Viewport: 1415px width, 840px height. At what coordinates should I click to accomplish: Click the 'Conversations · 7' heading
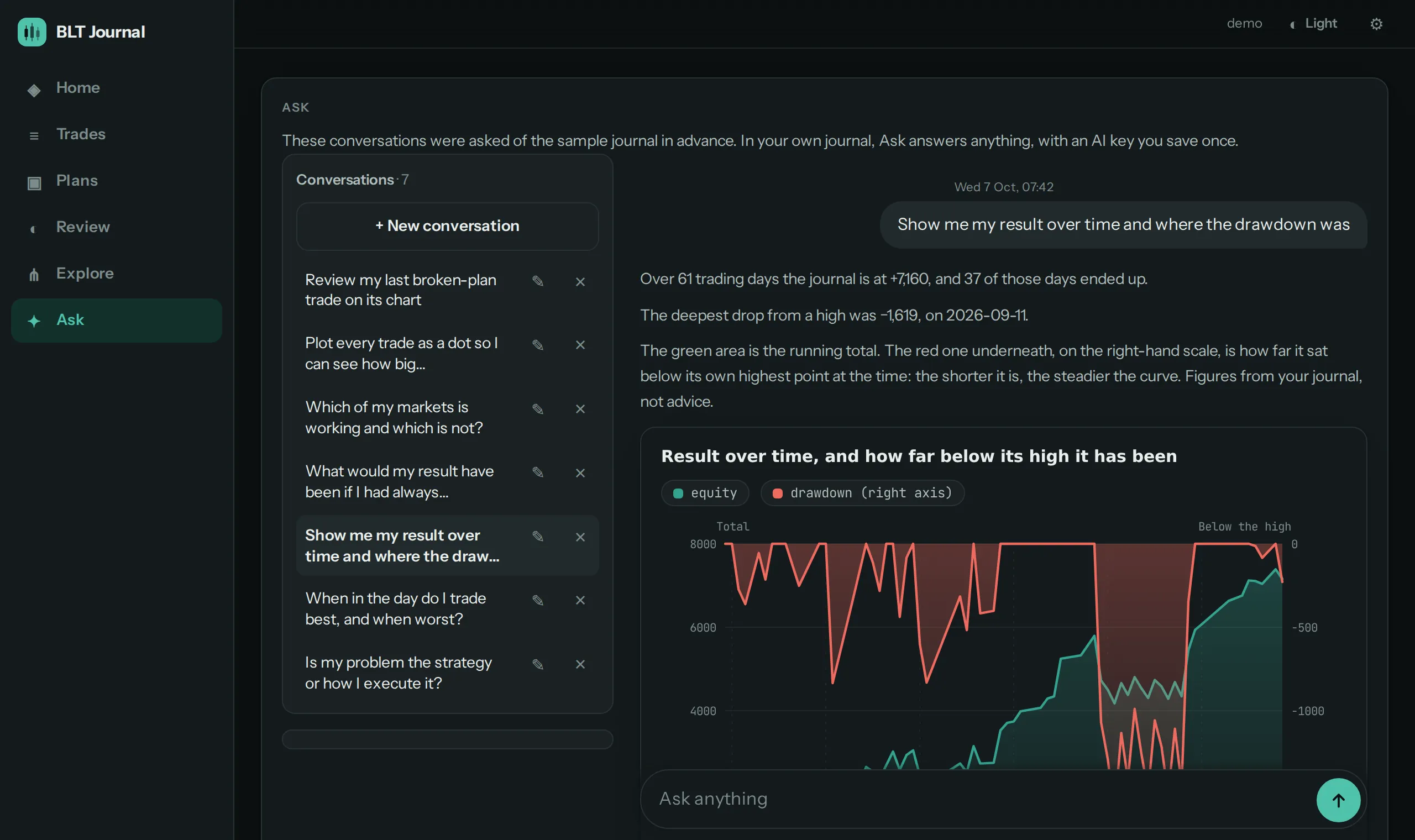352,180
